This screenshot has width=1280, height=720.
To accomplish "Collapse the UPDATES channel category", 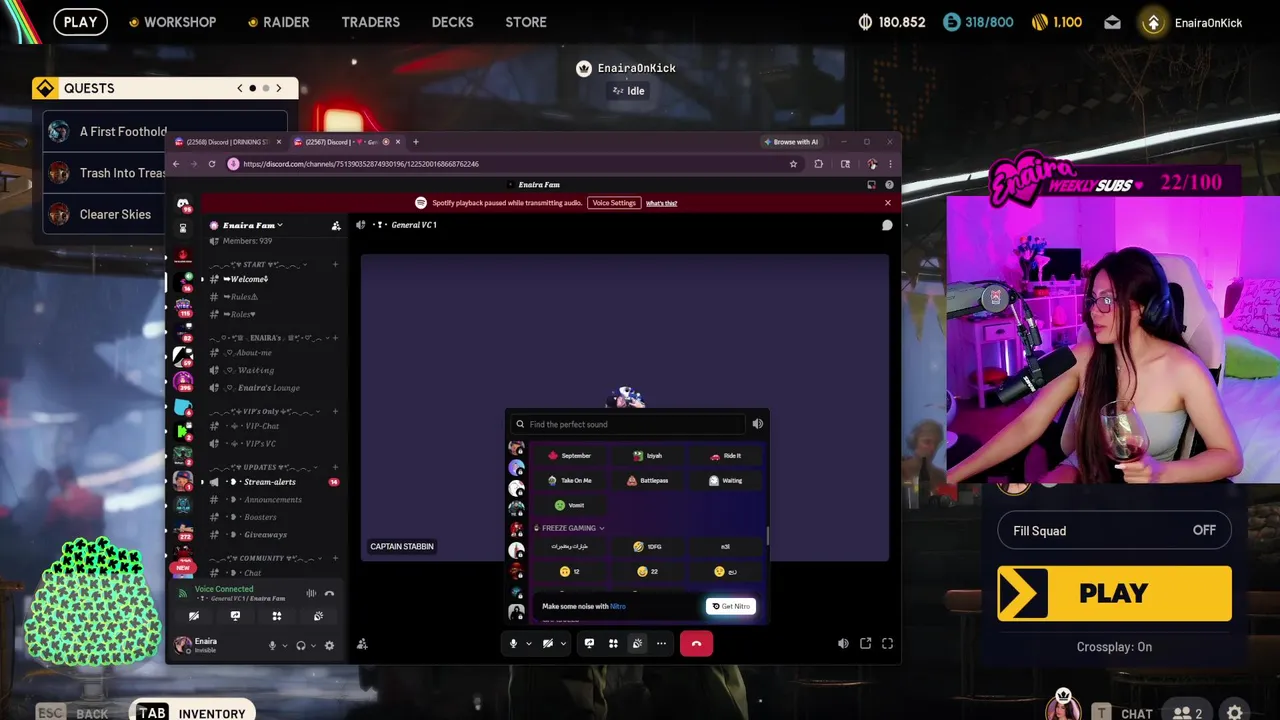I will coord(263,467).
